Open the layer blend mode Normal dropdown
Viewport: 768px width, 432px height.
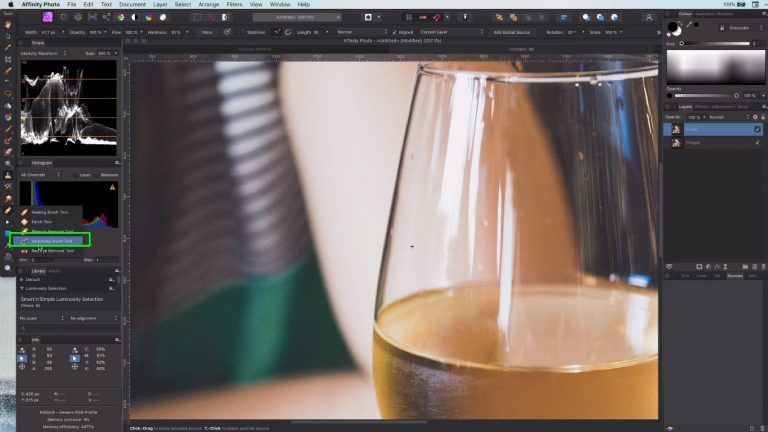pyautogui.click(x=729, y=117)
